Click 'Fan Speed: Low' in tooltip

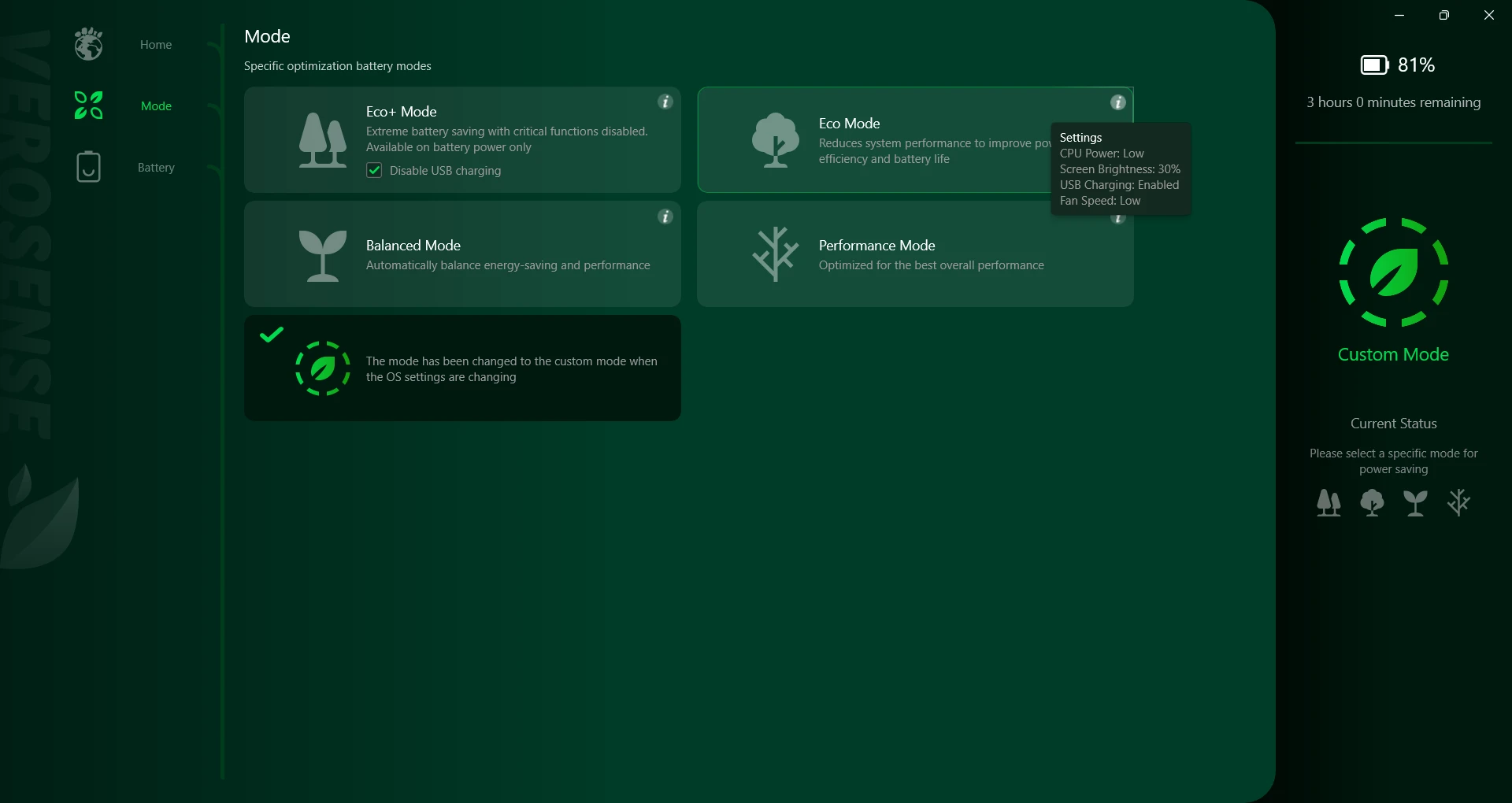(1099, 201)
